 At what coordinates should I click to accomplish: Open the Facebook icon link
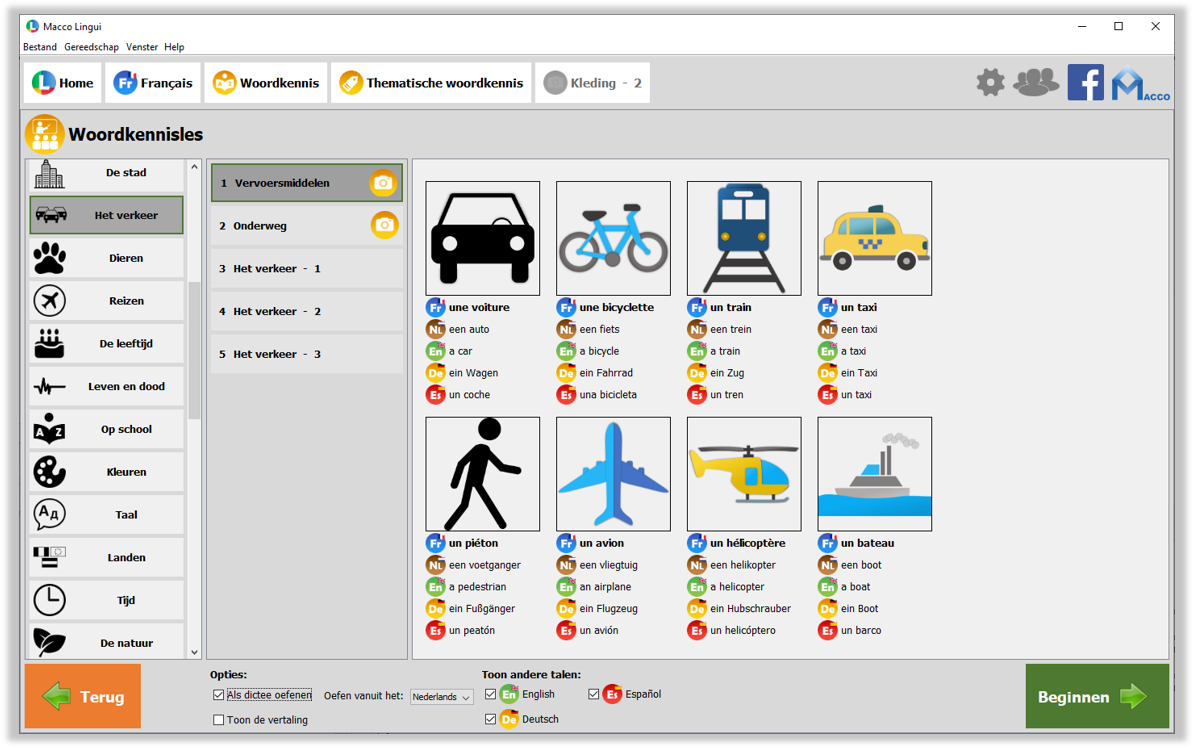point(1085,83)
